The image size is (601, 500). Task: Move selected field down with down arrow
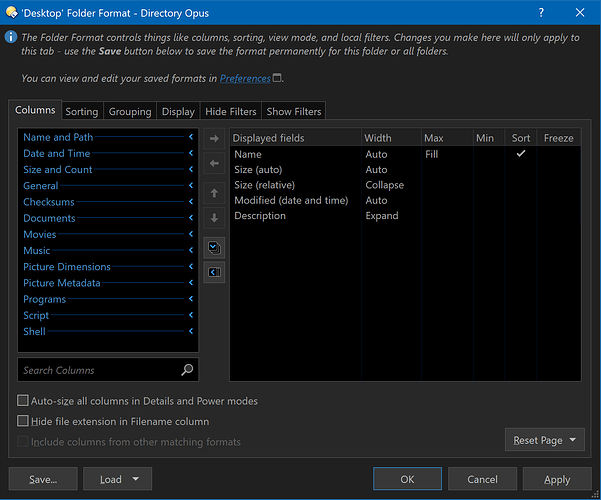tap(214, 218)
